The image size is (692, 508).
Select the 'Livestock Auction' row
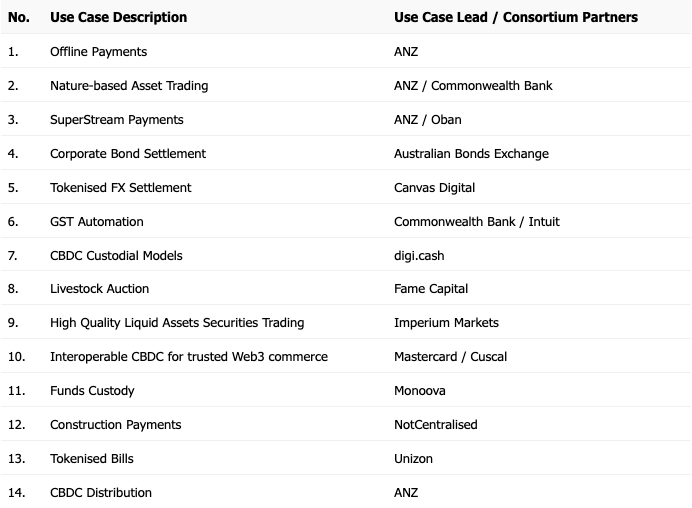346,289
